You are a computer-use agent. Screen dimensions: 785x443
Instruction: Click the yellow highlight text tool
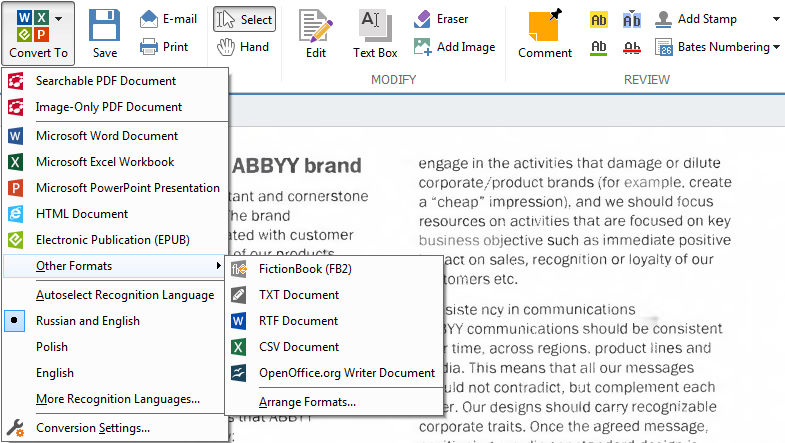599,19
